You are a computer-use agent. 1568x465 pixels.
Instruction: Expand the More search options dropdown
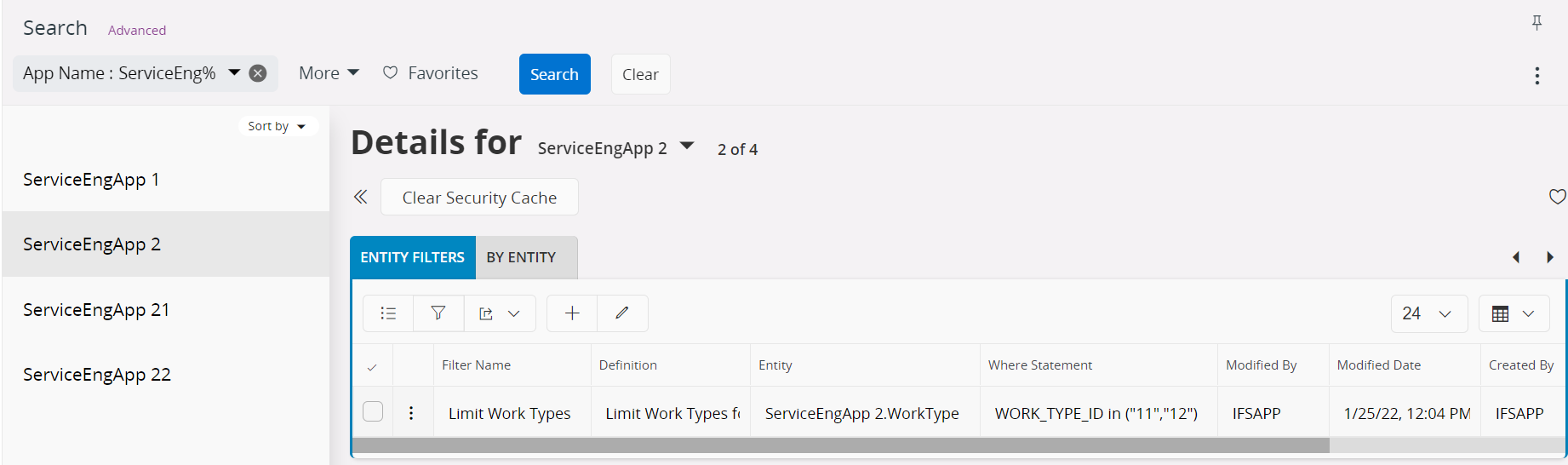click(x=329, y=73)
